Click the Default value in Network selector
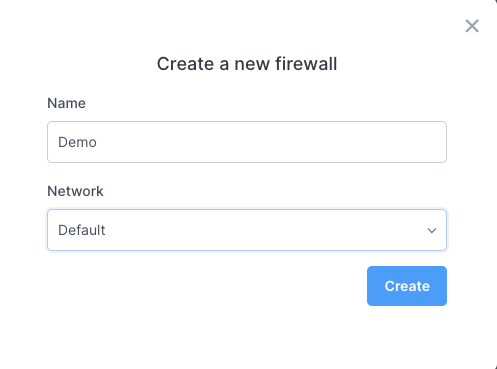This screenshot has height=369, width=497. [82, 230]
